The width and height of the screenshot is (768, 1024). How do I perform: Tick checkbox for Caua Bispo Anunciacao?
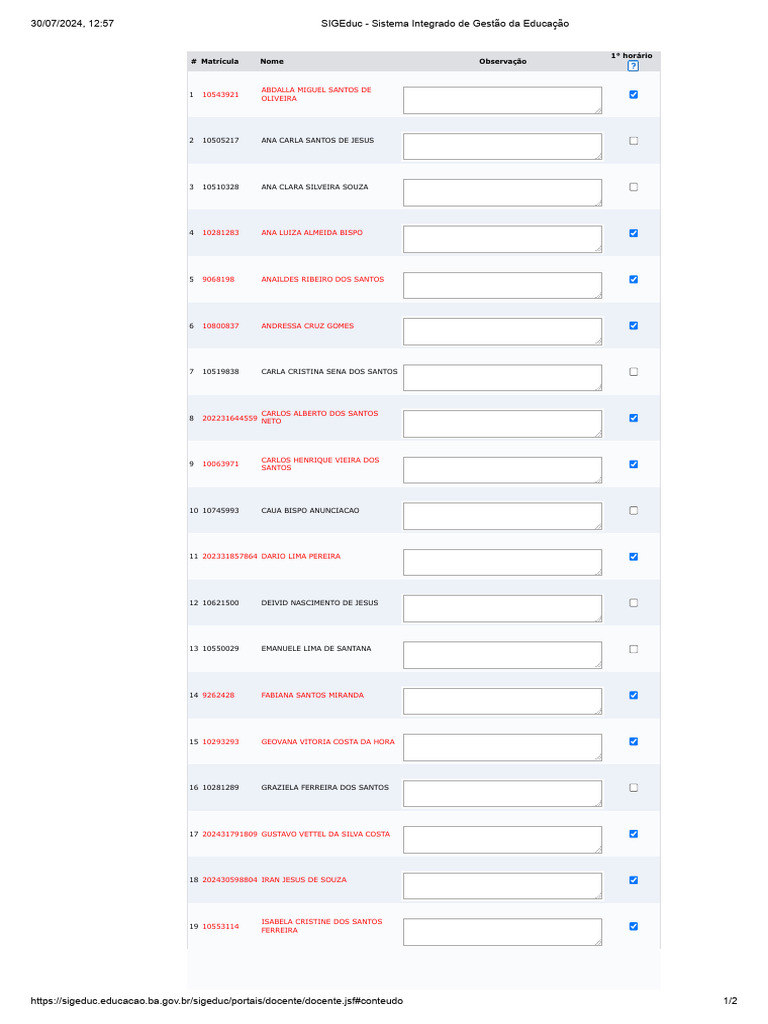(x=633, y=511)
